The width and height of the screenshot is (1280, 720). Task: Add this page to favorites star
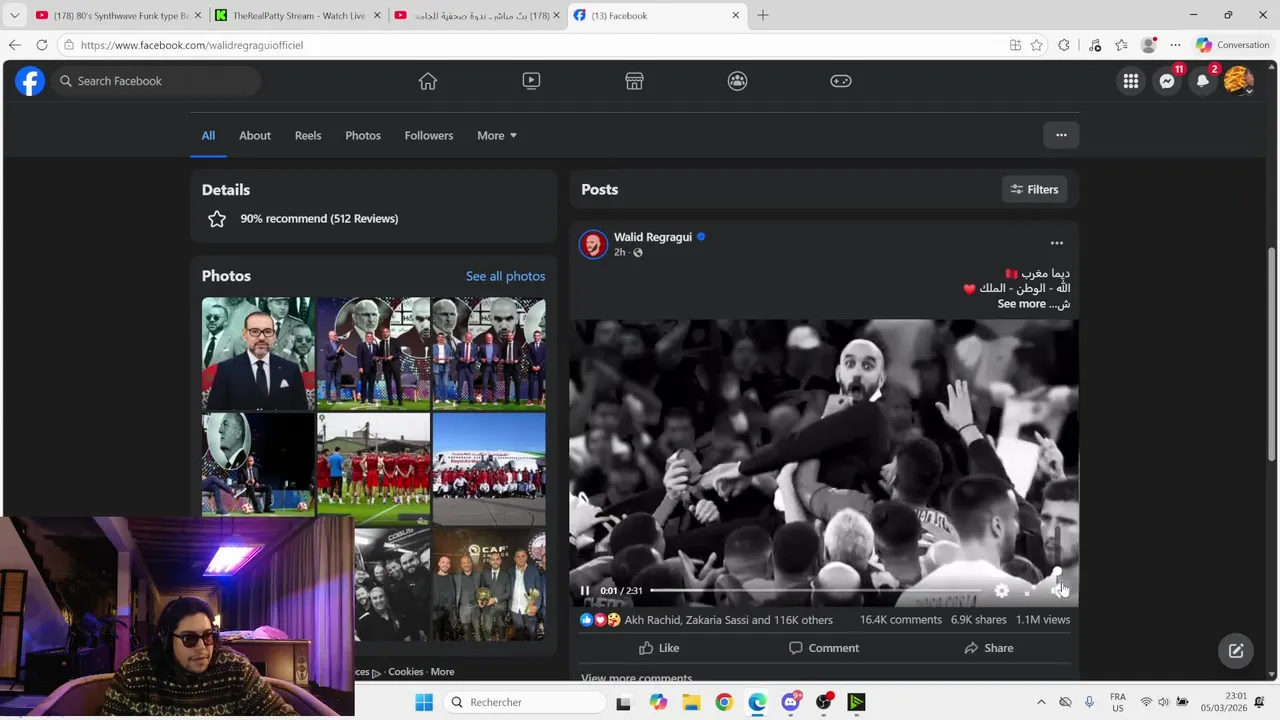1037,45
